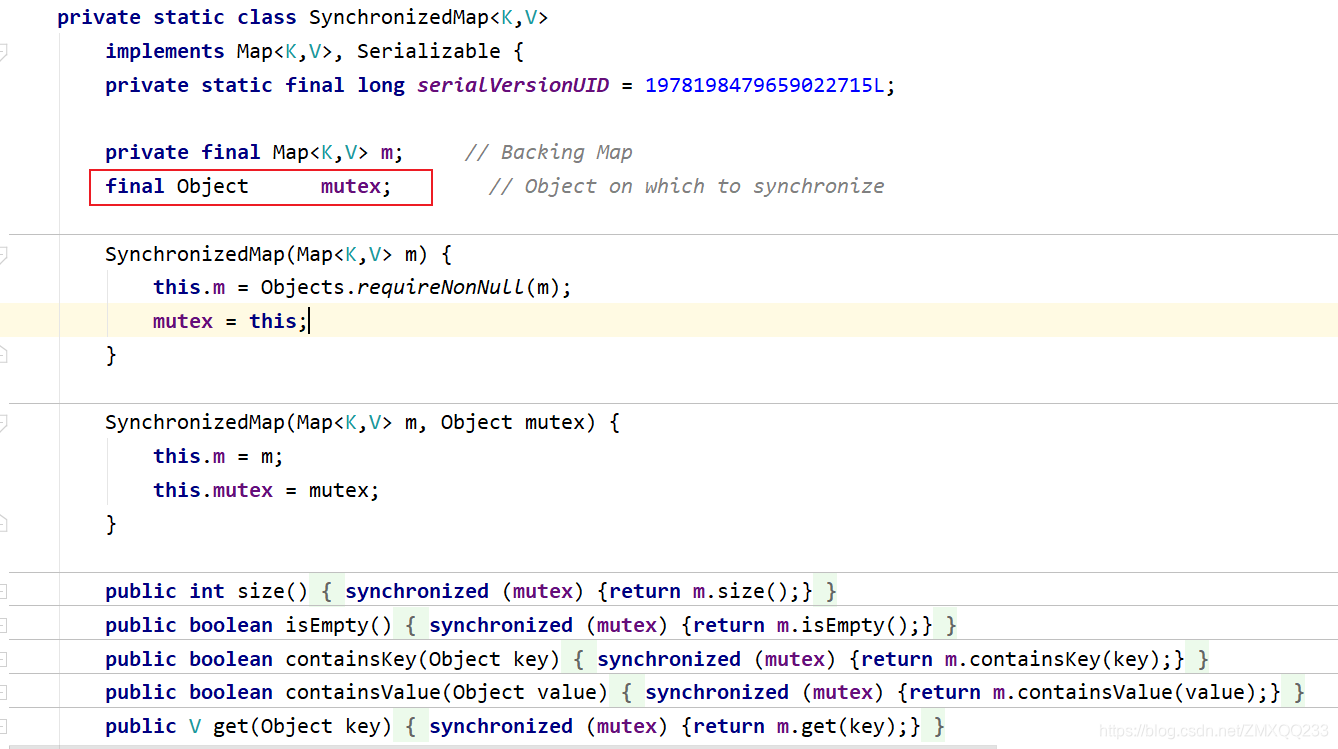The width and height of the screenshot is (1338, 749).
Task: Click 'size()' method name
Action: (x=273, y=591)
